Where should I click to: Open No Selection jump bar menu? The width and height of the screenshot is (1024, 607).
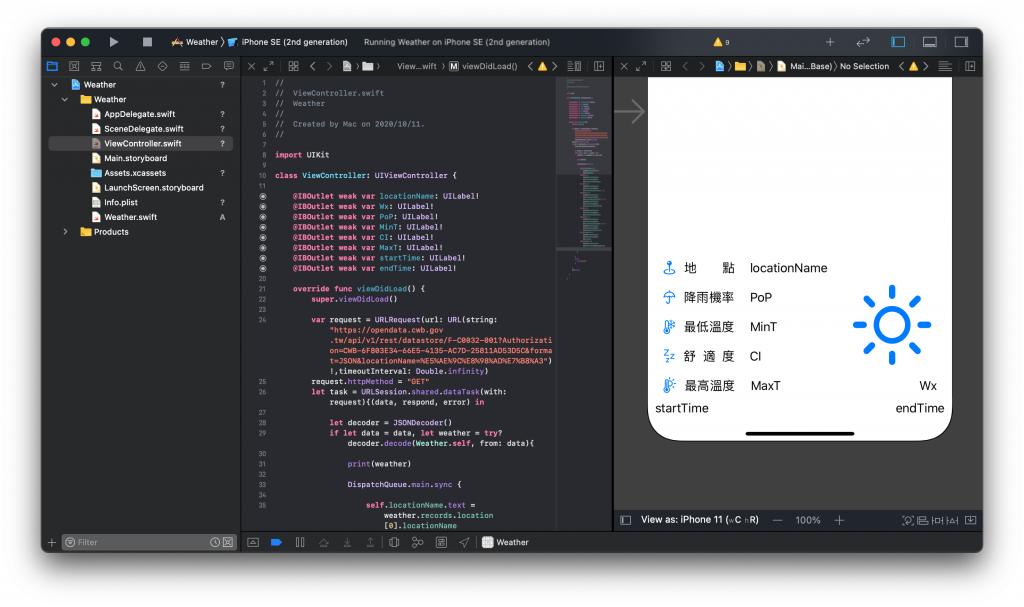point(864,66)
